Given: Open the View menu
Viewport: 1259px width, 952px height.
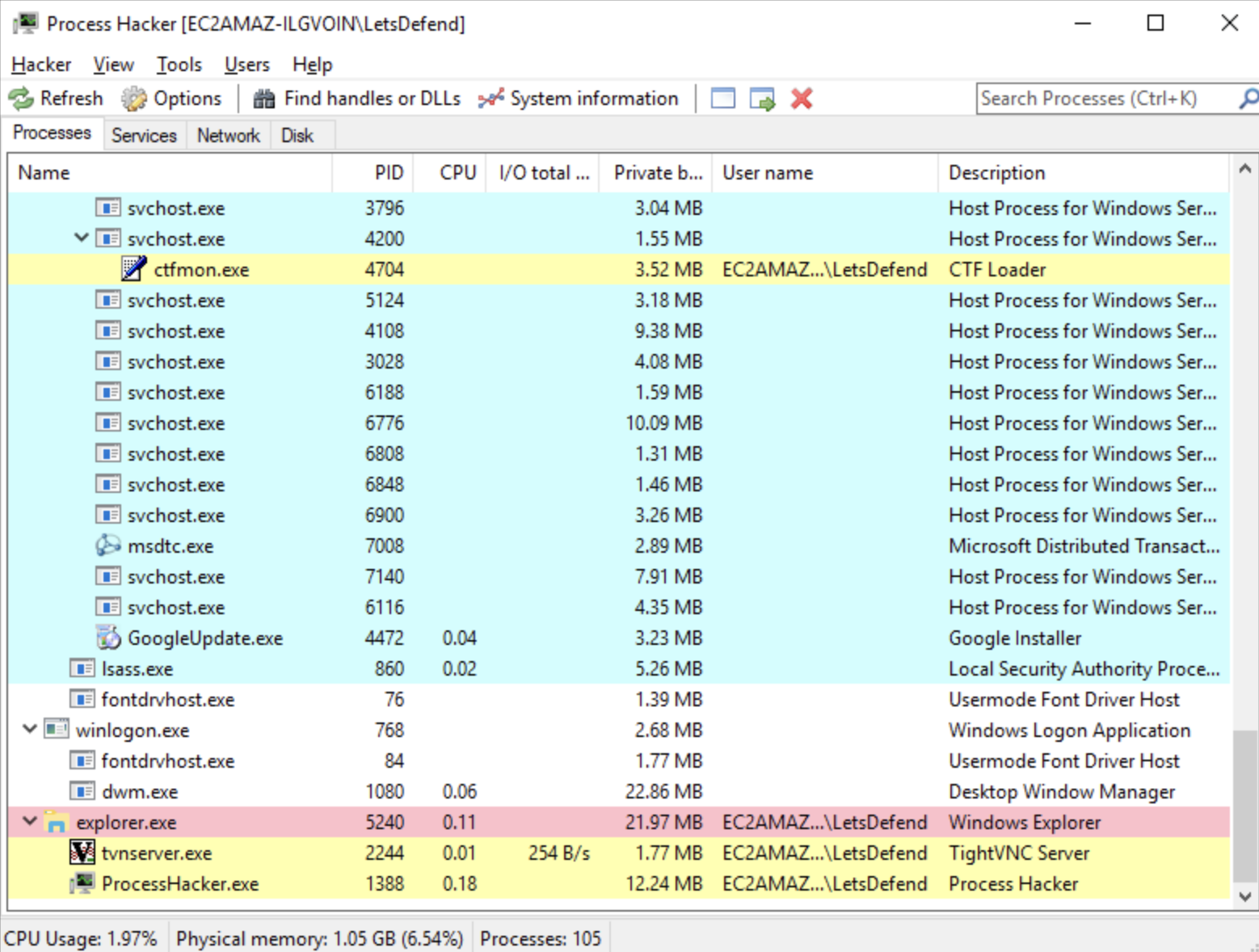Looking at the screenshot, I should (x=113, y=65).
